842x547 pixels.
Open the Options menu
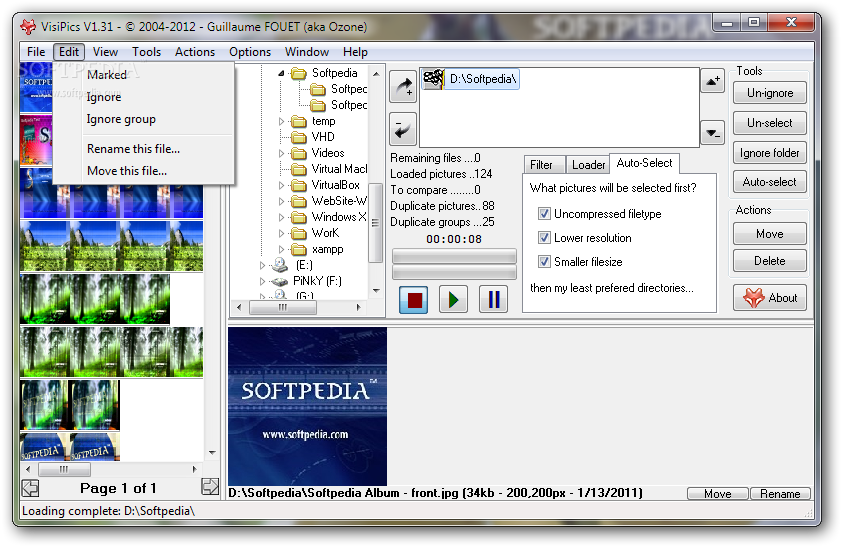[x=250, y=52]
